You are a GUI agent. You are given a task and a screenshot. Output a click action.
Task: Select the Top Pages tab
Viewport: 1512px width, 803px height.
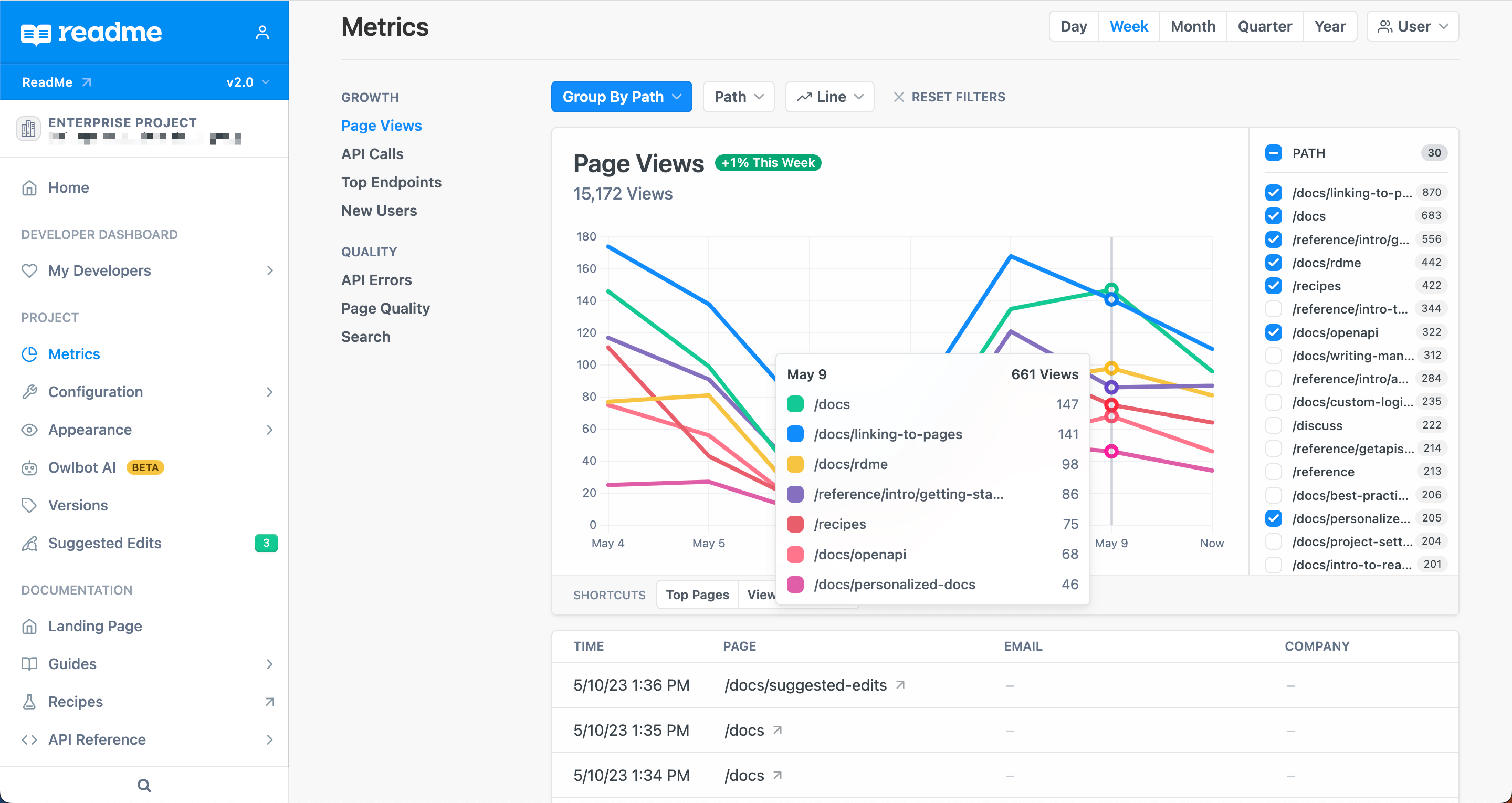tap(697, 594)
